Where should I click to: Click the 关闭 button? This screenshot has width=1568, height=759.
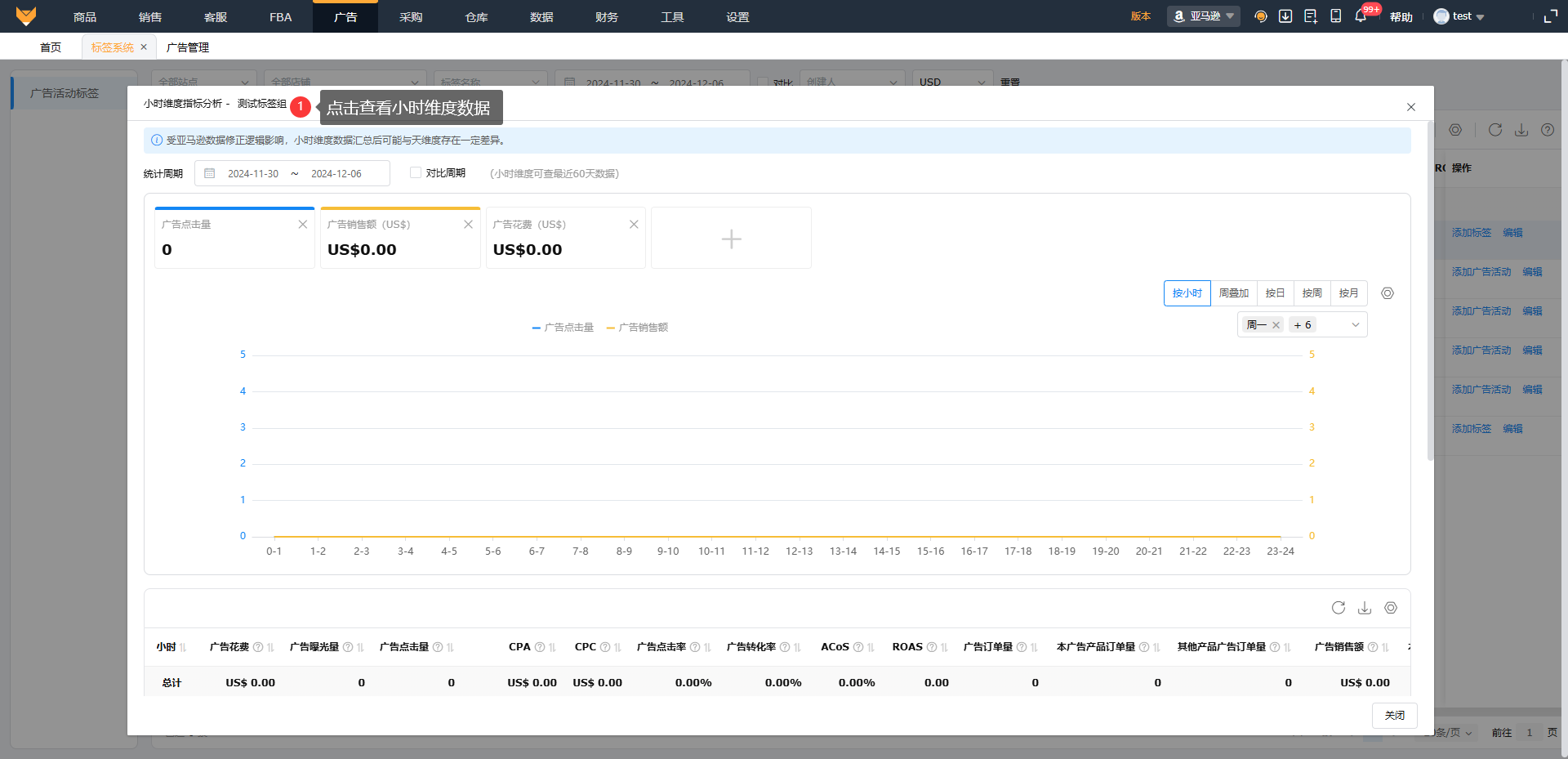1394,716
